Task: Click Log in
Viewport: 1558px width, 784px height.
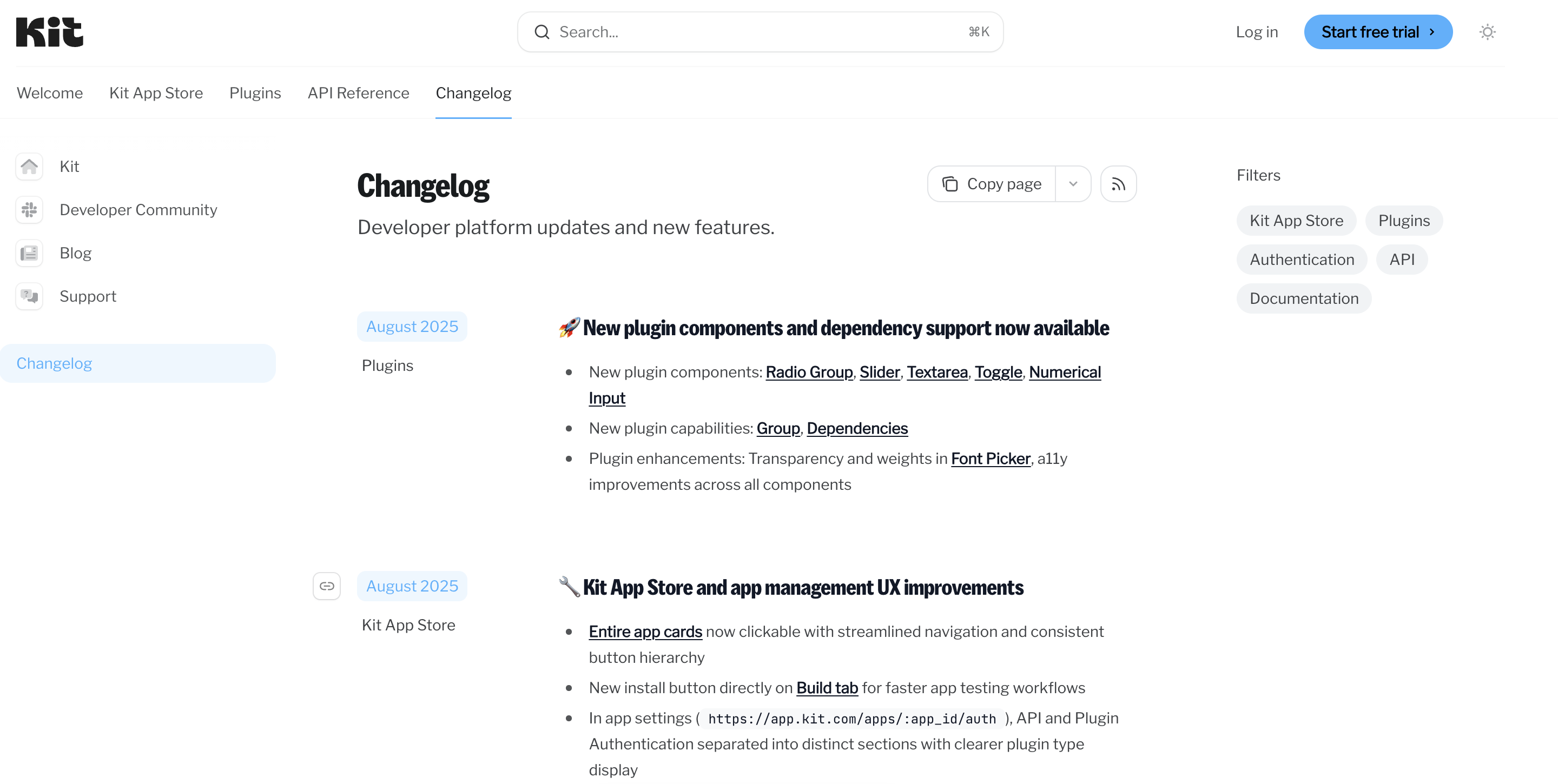Action: click(1257, 32)
